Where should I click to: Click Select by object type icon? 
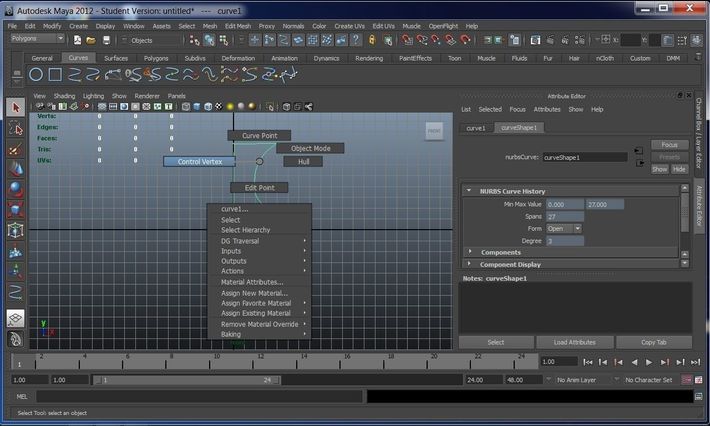[209, 41]
